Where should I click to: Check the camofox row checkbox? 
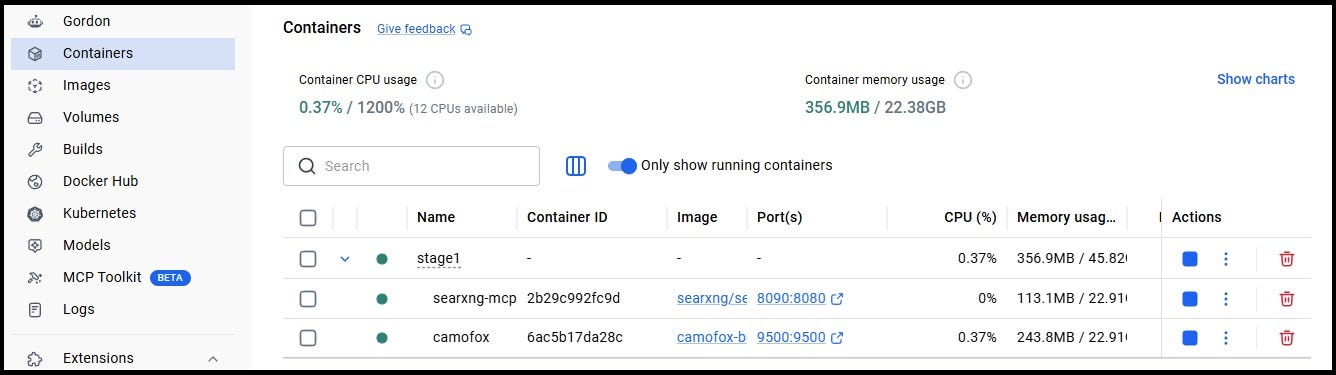[x=308, y=338]
